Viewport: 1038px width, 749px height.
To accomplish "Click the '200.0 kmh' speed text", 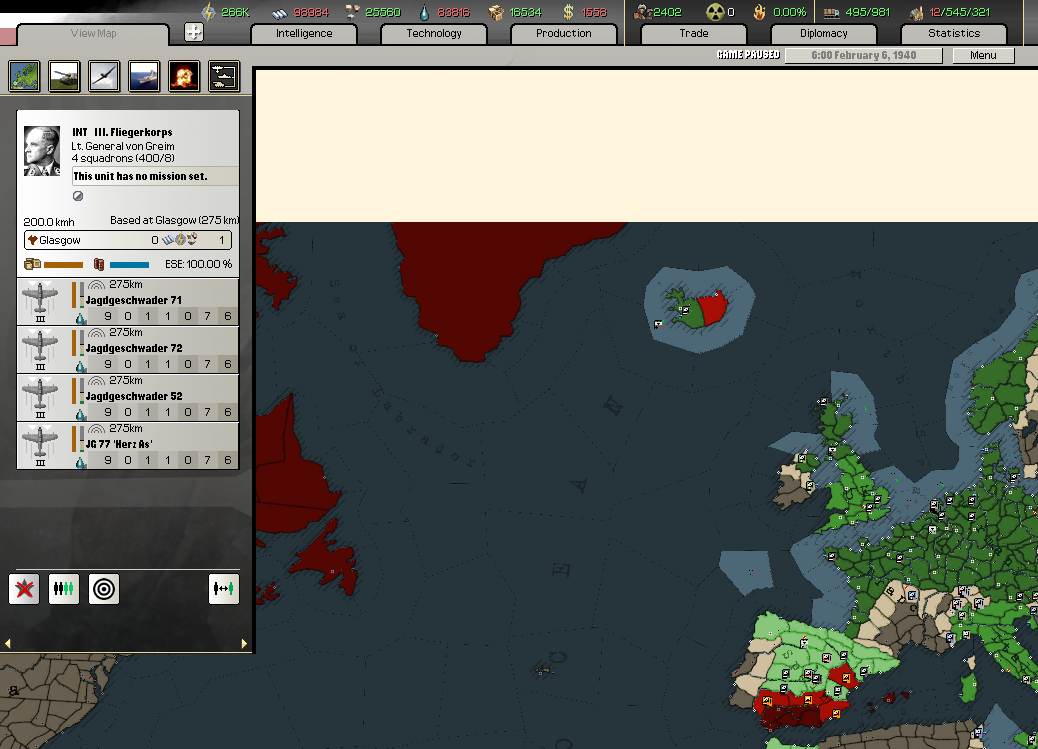I will [49, 222].
